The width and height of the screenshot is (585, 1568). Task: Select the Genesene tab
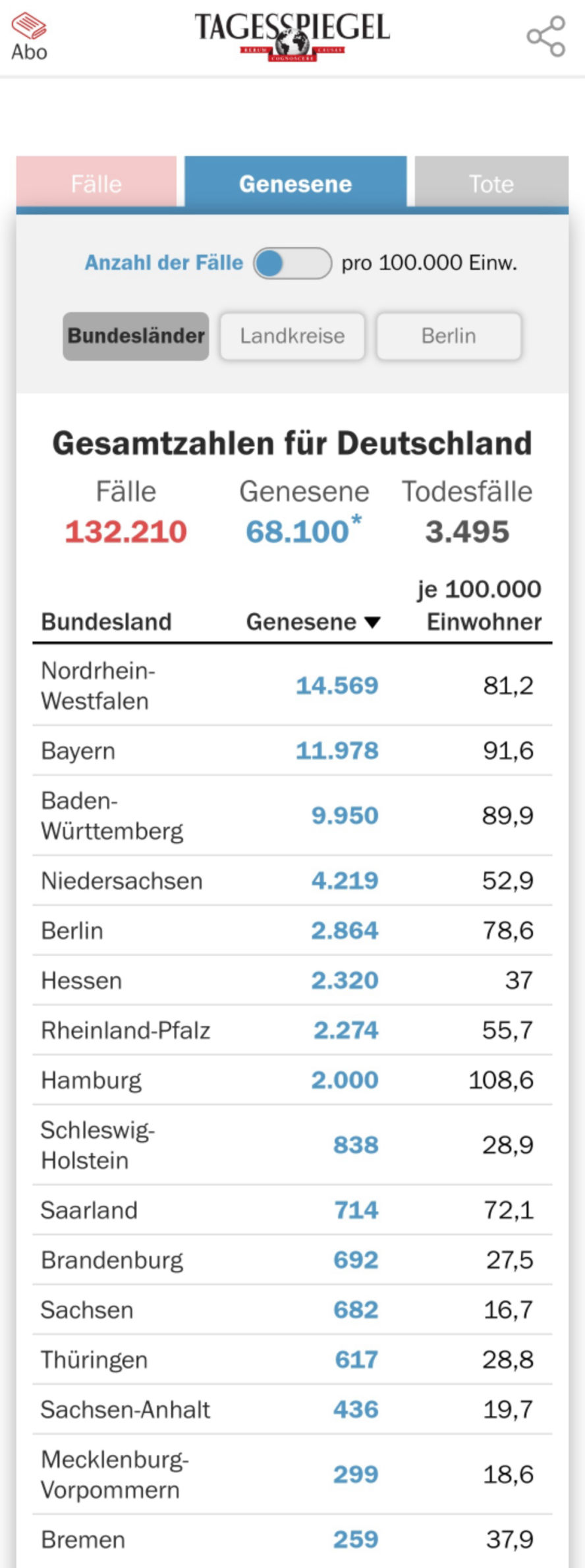pyautogui.click(x=295, y=183)
